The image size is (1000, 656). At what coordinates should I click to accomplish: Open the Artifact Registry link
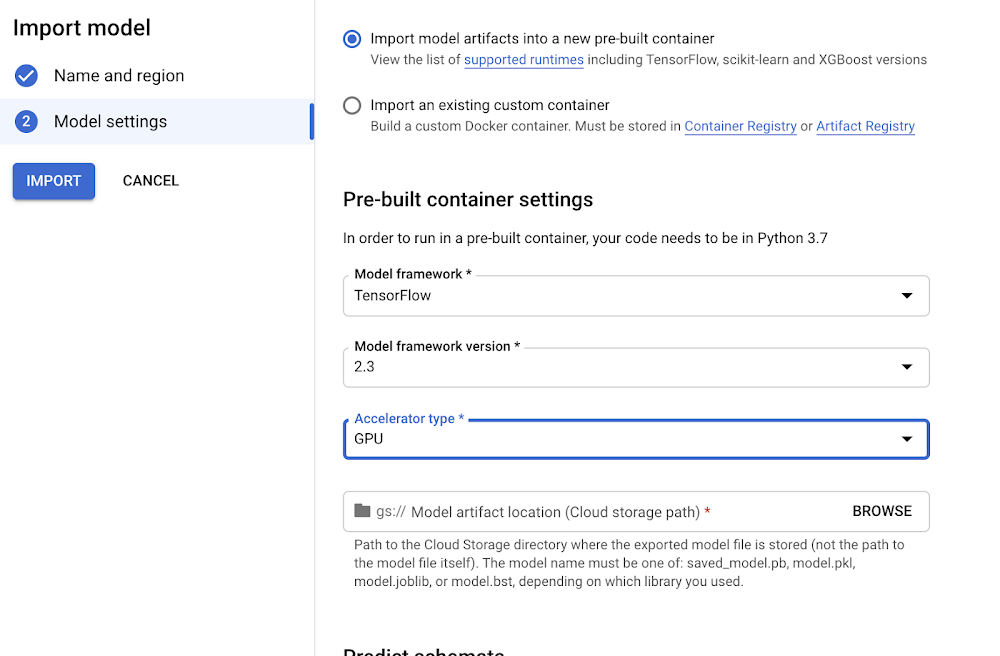865,126
